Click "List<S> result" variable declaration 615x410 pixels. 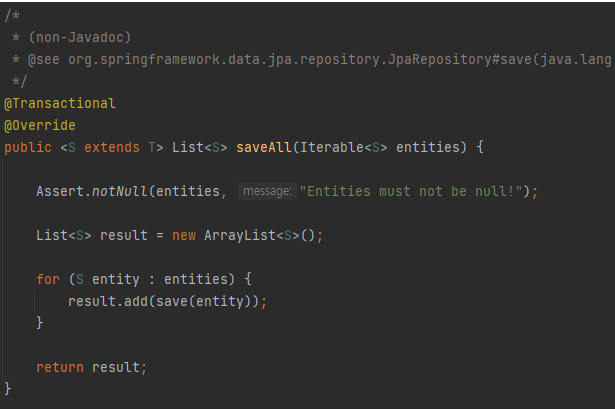(92, 235)
